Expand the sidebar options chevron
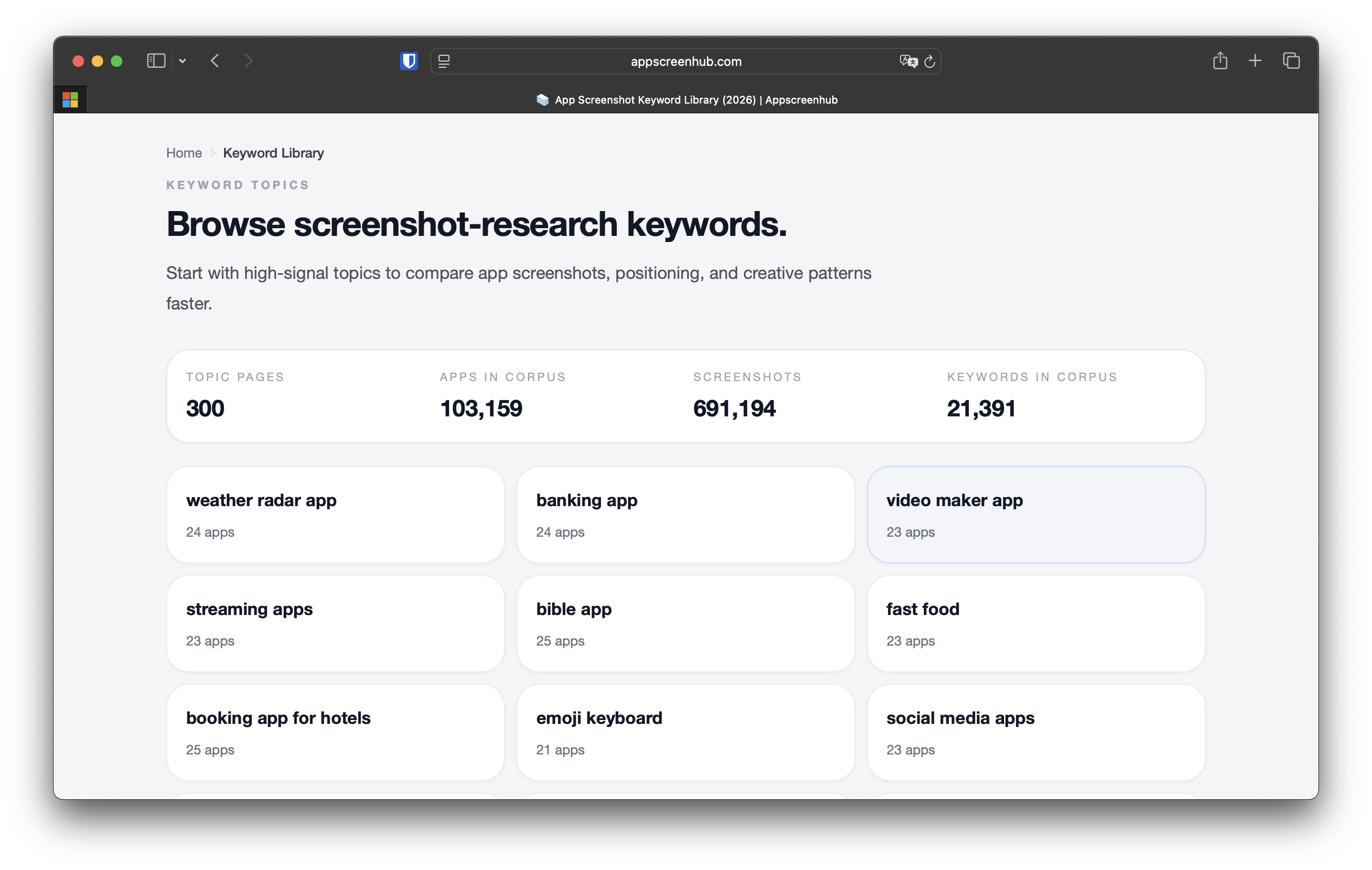Image resolution: width=1372 pixels, height=870 pixels. (182, 60)
